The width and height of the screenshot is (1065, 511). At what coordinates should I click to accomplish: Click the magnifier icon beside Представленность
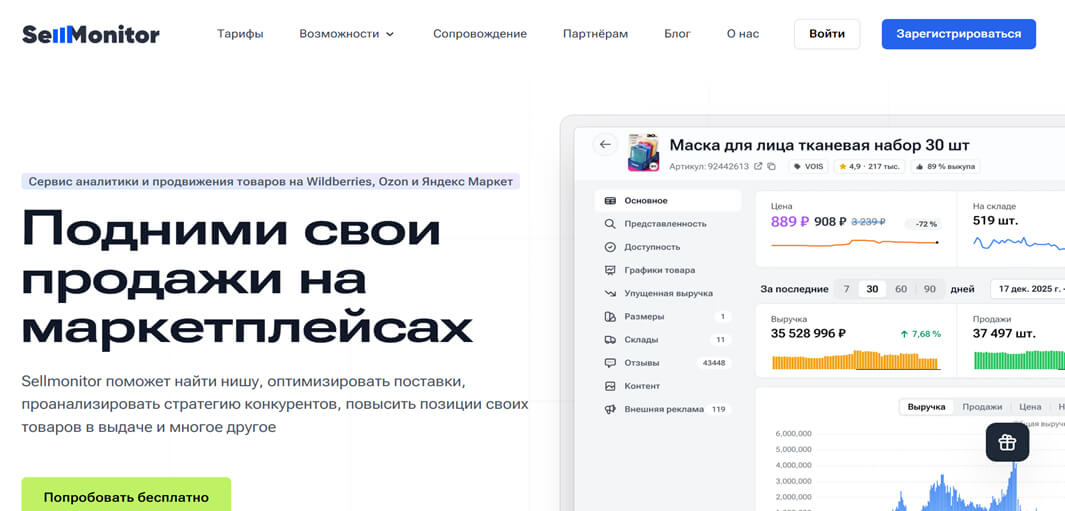tap(610, 224)
